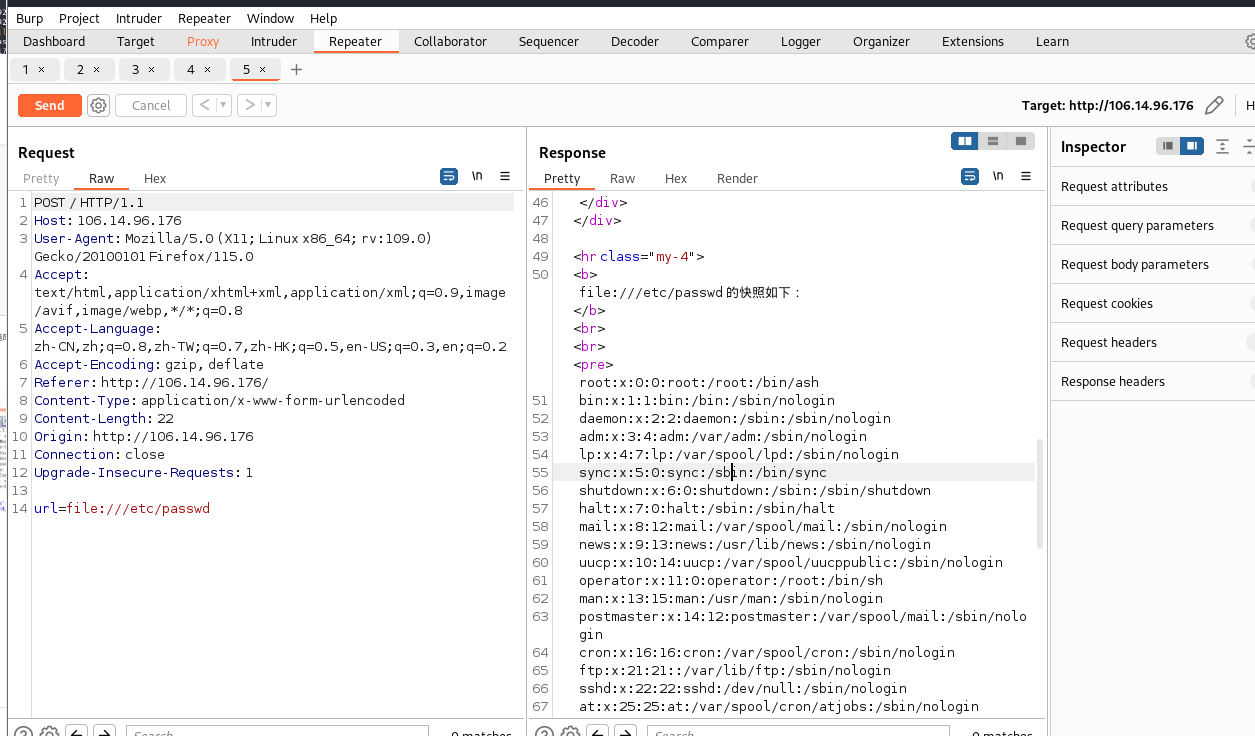Click the Response panel vertical scrollbar
The height and width of the screenshot is (736, 1255).
(1040, 494)
